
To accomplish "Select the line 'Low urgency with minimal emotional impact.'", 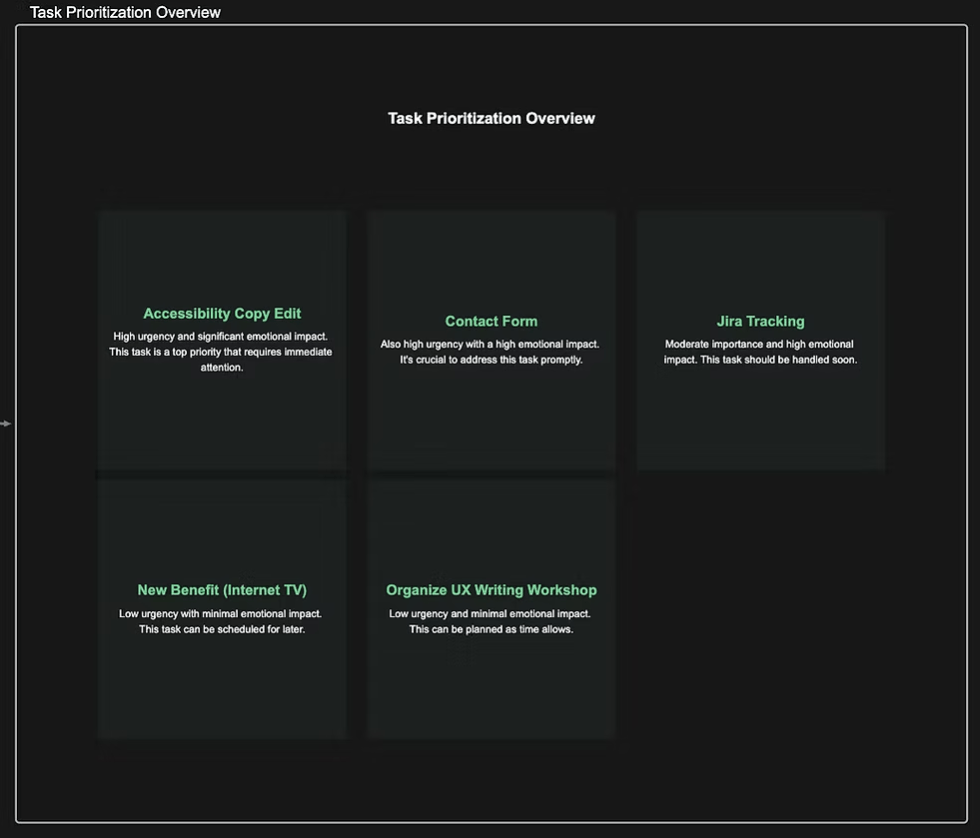I will [220, 613].
